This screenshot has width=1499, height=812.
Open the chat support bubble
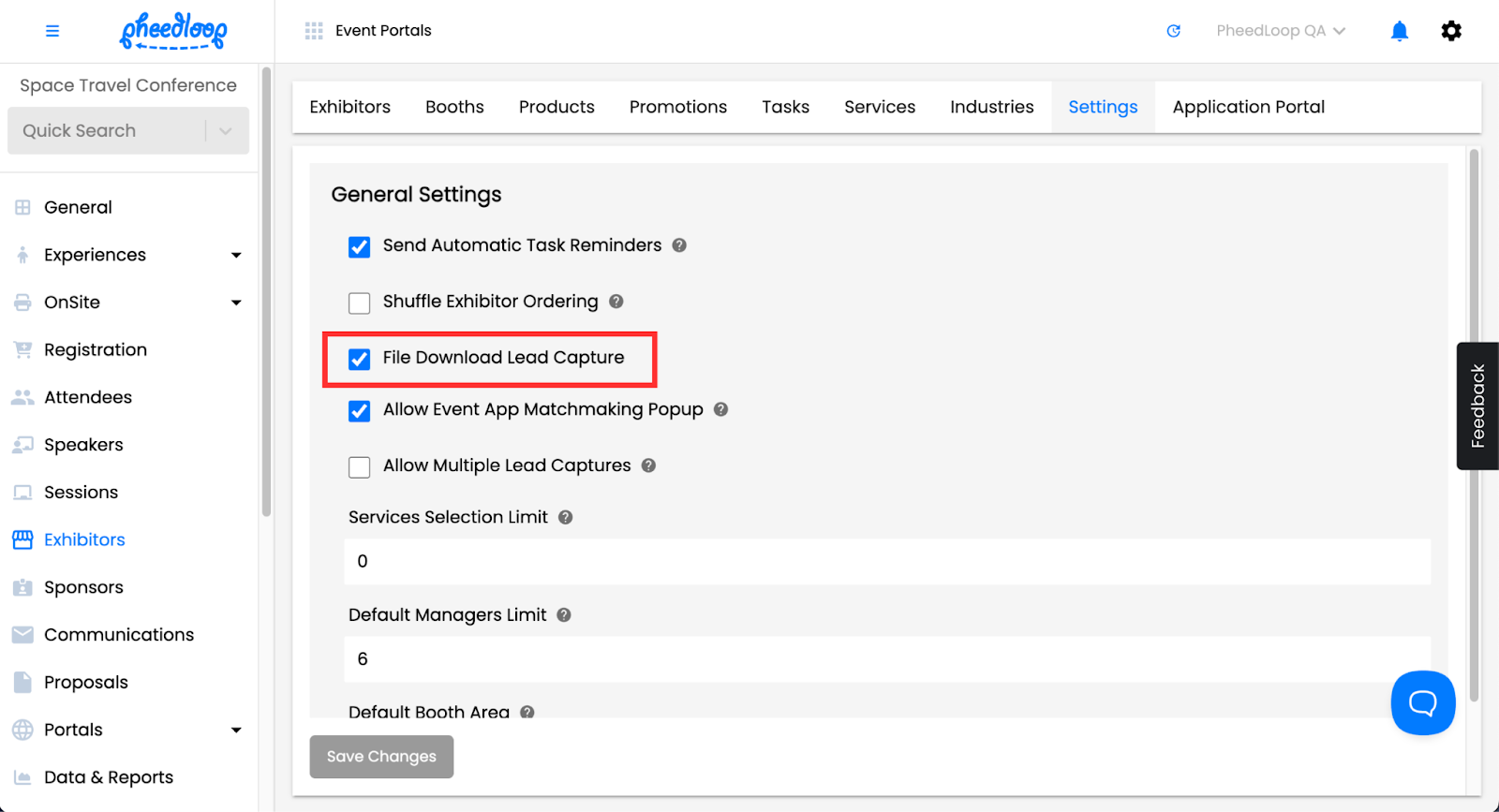coord(1423,702)
